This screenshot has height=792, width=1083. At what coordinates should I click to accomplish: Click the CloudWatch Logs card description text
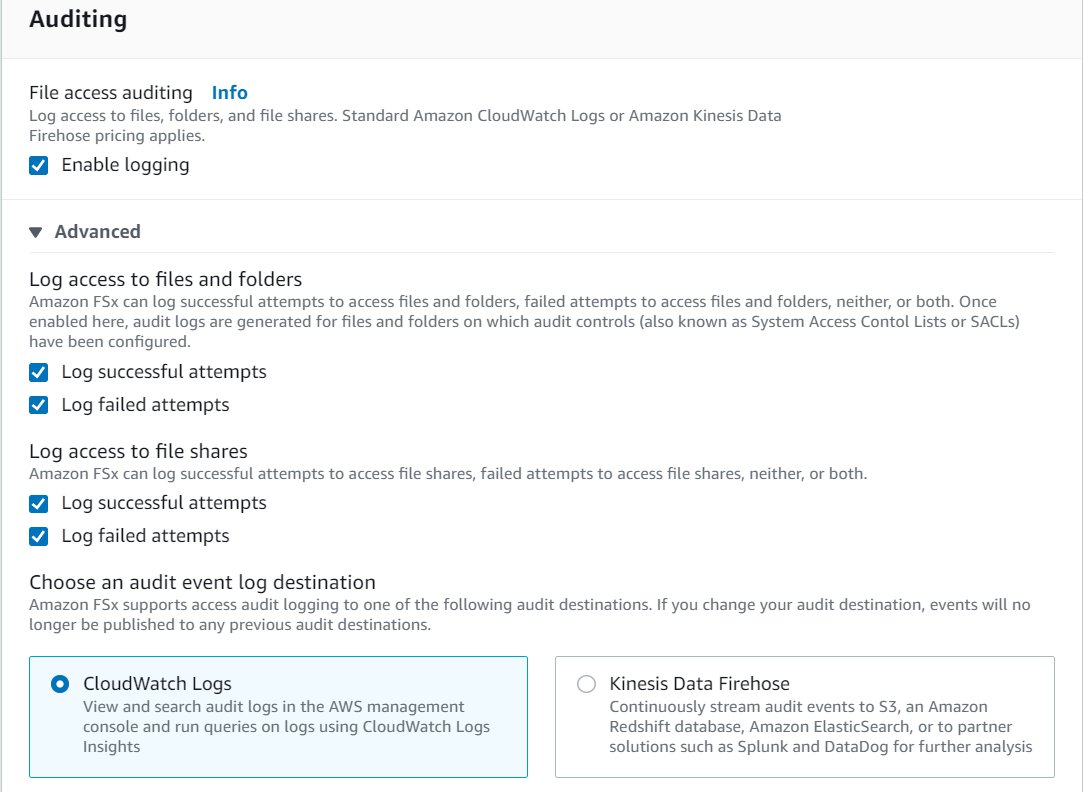point(287,726)
